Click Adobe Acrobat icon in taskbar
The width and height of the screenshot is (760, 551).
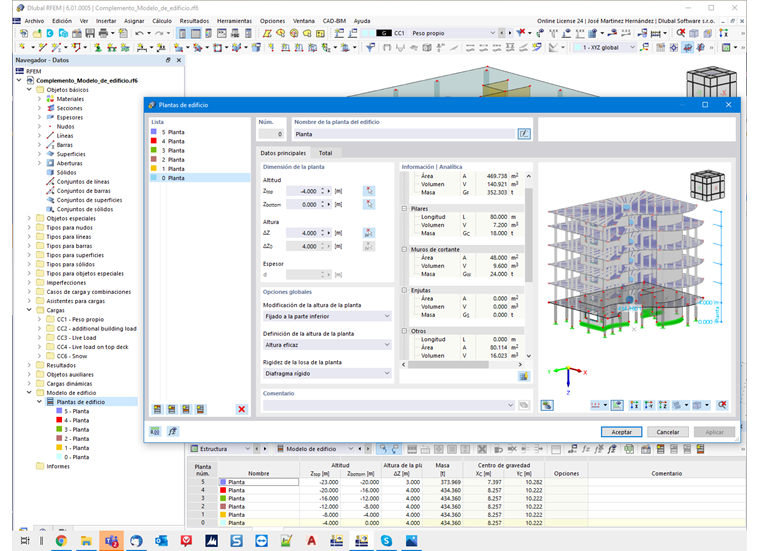click(311, 541)
